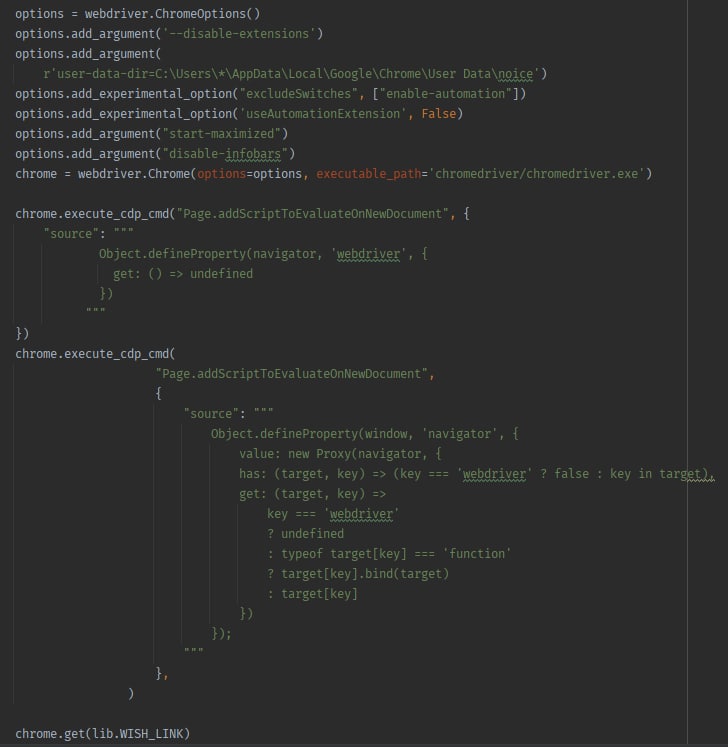Click the 'has: (target, key)' line

pyautogui.click(x=476, y=474)
